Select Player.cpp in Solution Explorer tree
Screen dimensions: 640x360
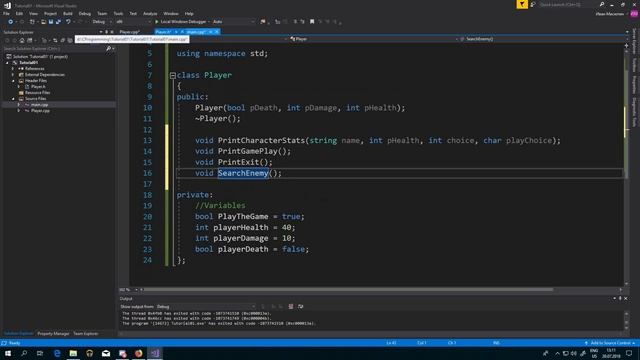coord(40,111)
